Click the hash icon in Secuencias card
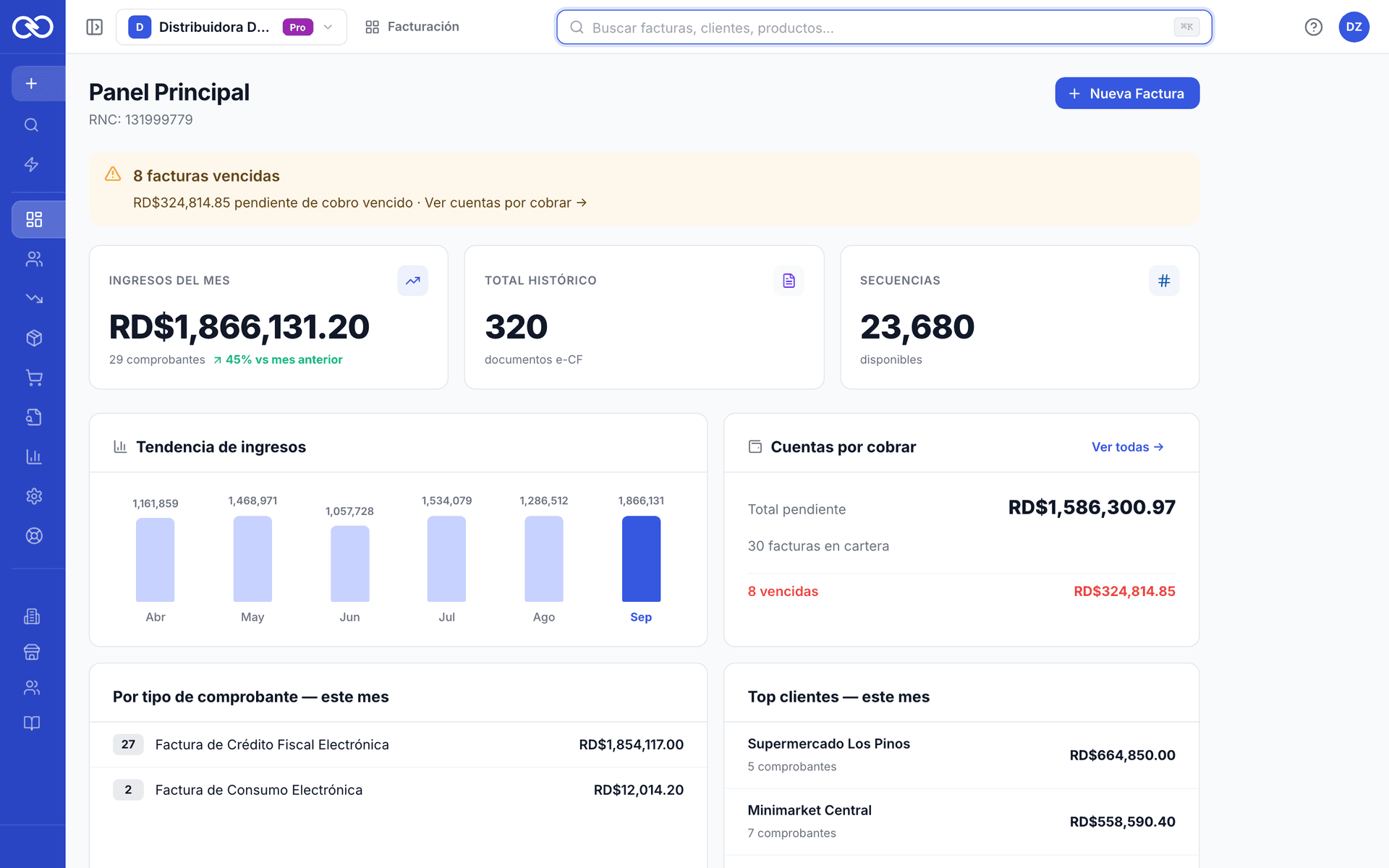1389x868 pixels. (x=1164, y=281)
